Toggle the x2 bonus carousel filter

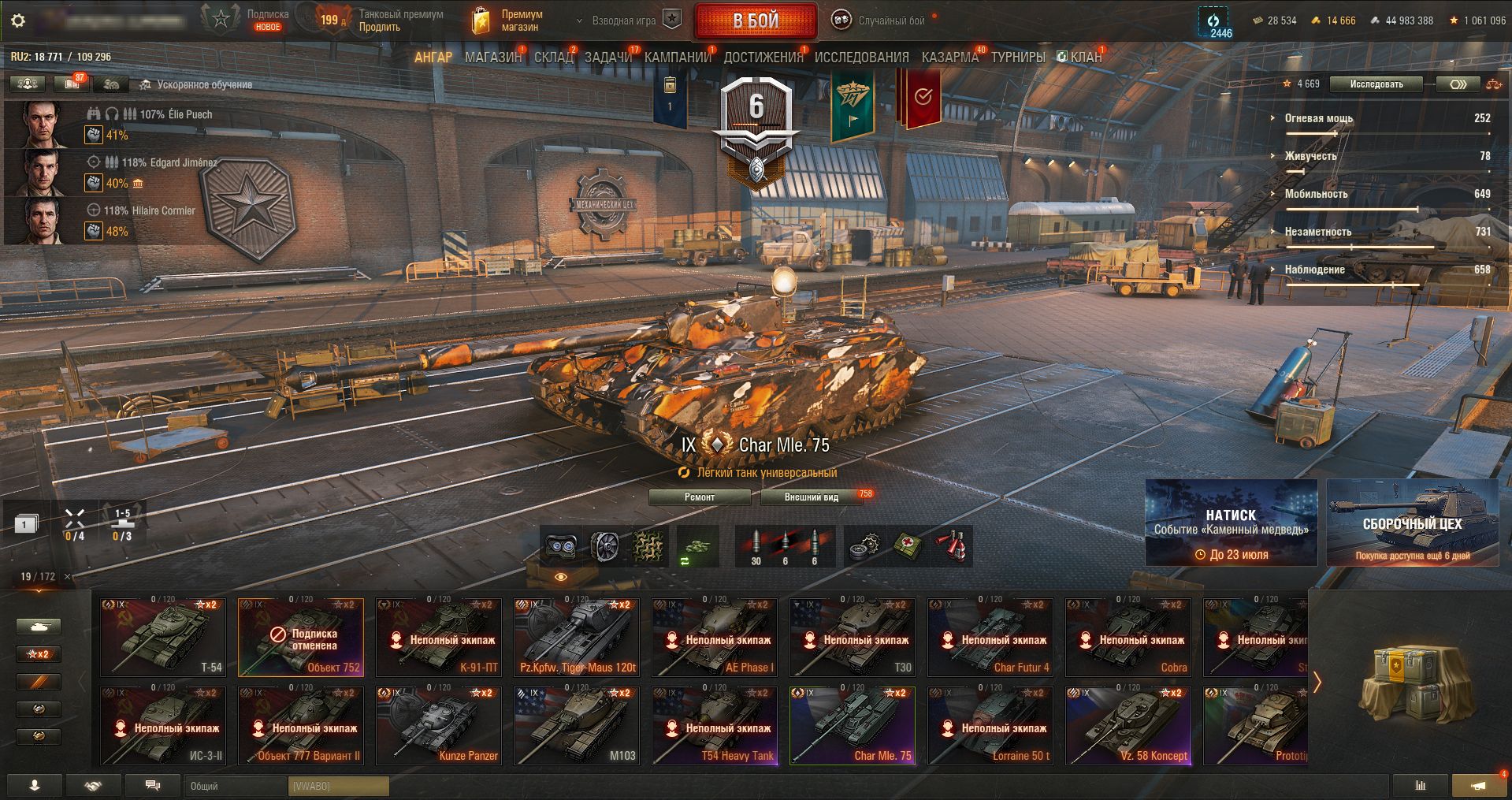(x=39, y=654)
